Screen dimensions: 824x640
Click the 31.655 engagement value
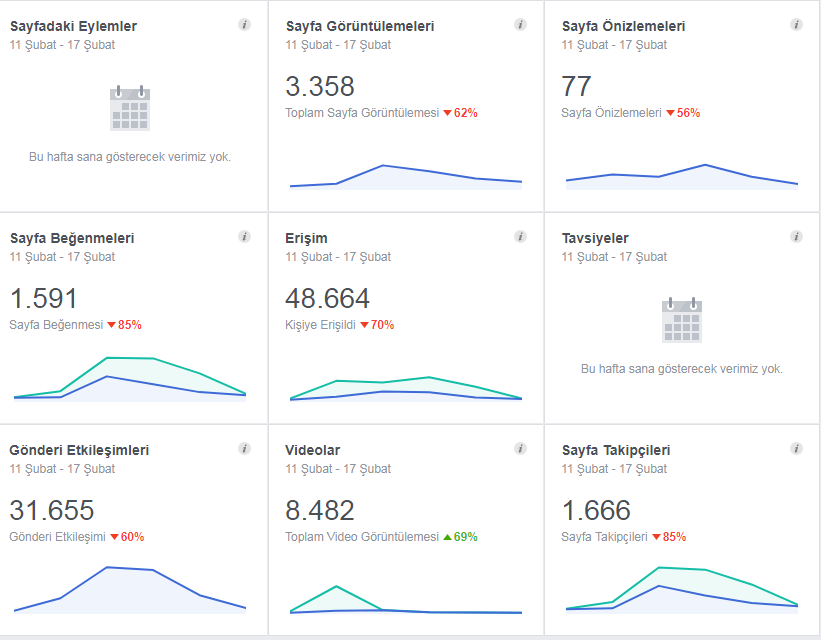pyautogui.click(x=52, y=511)
